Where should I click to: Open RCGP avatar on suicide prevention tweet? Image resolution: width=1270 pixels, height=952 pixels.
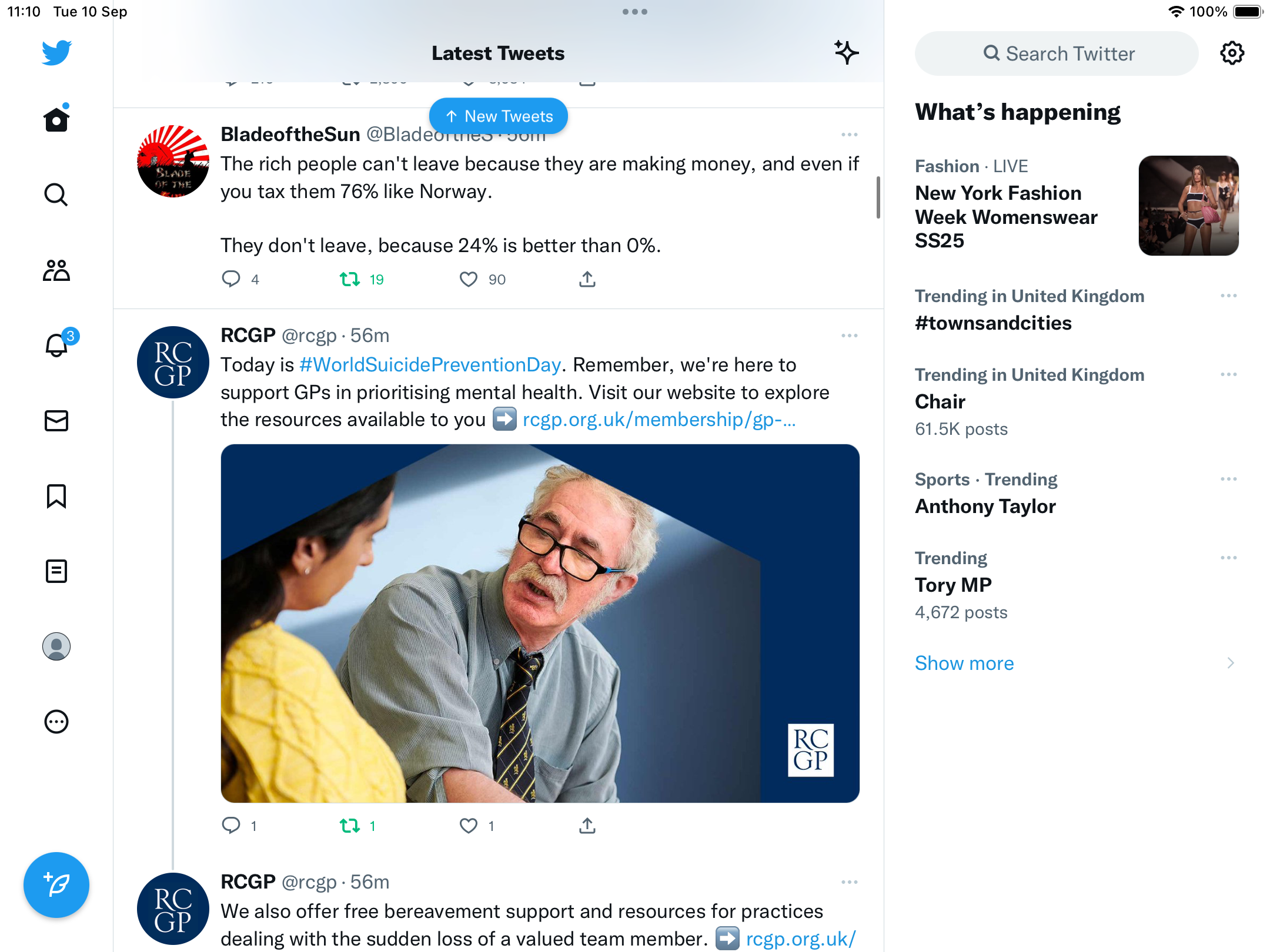coord(173,363)
